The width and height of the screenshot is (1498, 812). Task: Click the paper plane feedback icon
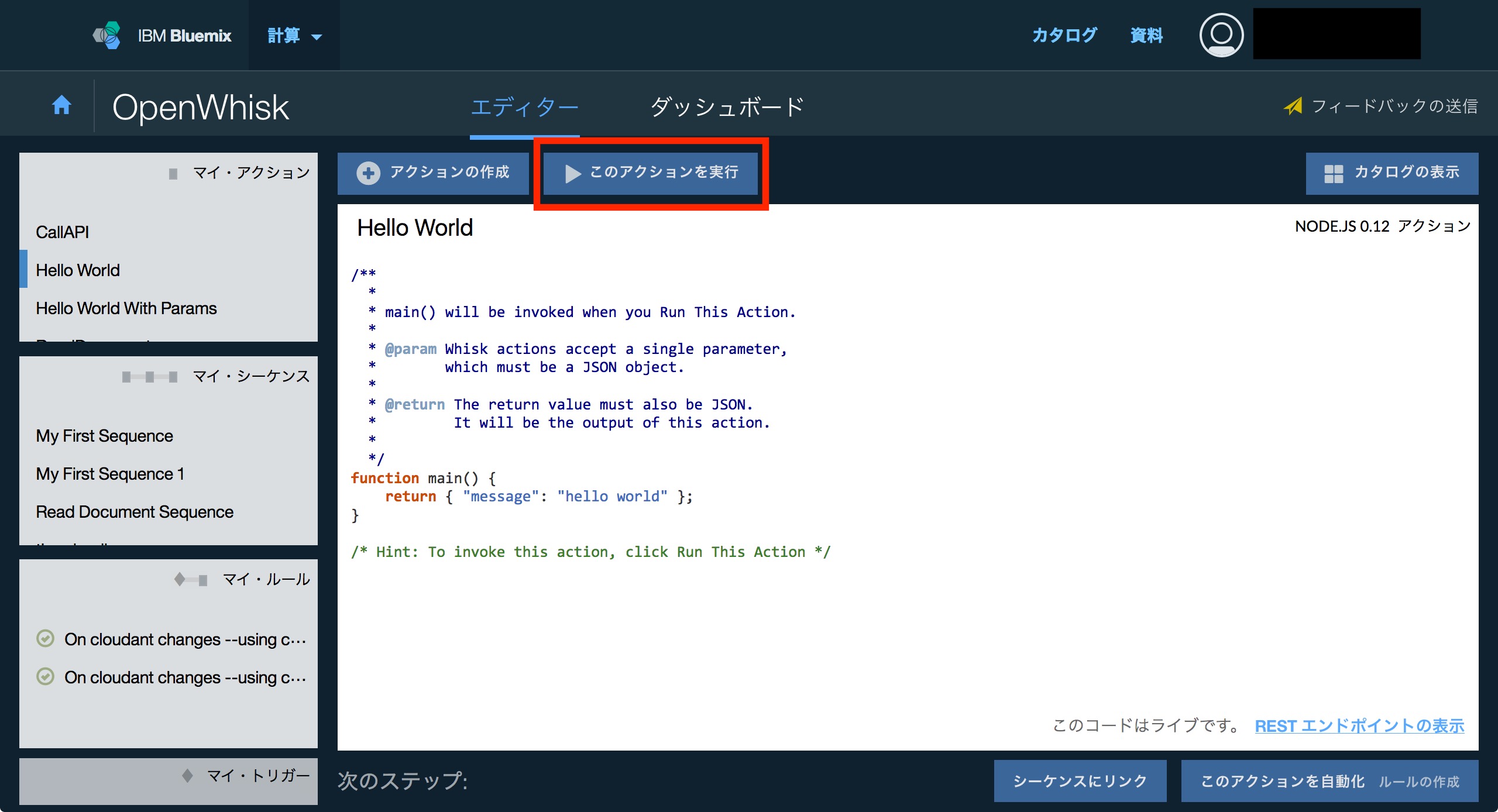click(1293, 106)
